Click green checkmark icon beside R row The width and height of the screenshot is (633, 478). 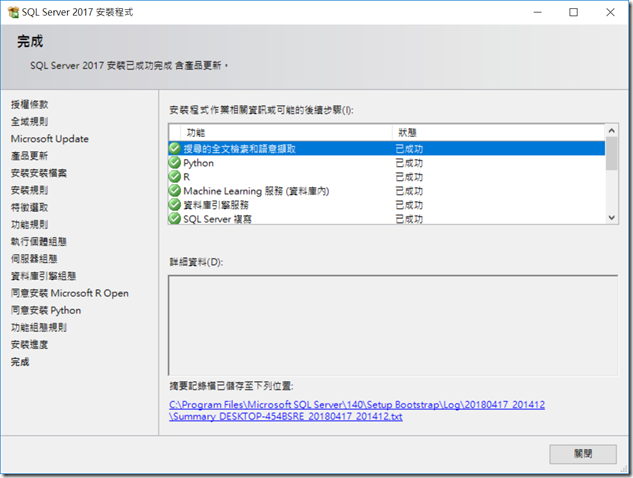click(x=174, y=177)
